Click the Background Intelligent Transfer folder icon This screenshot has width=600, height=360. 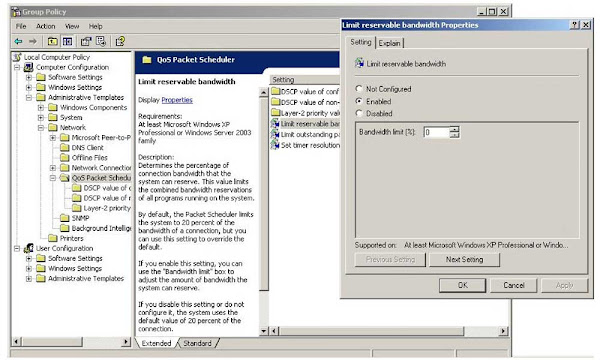pos(65,228)
